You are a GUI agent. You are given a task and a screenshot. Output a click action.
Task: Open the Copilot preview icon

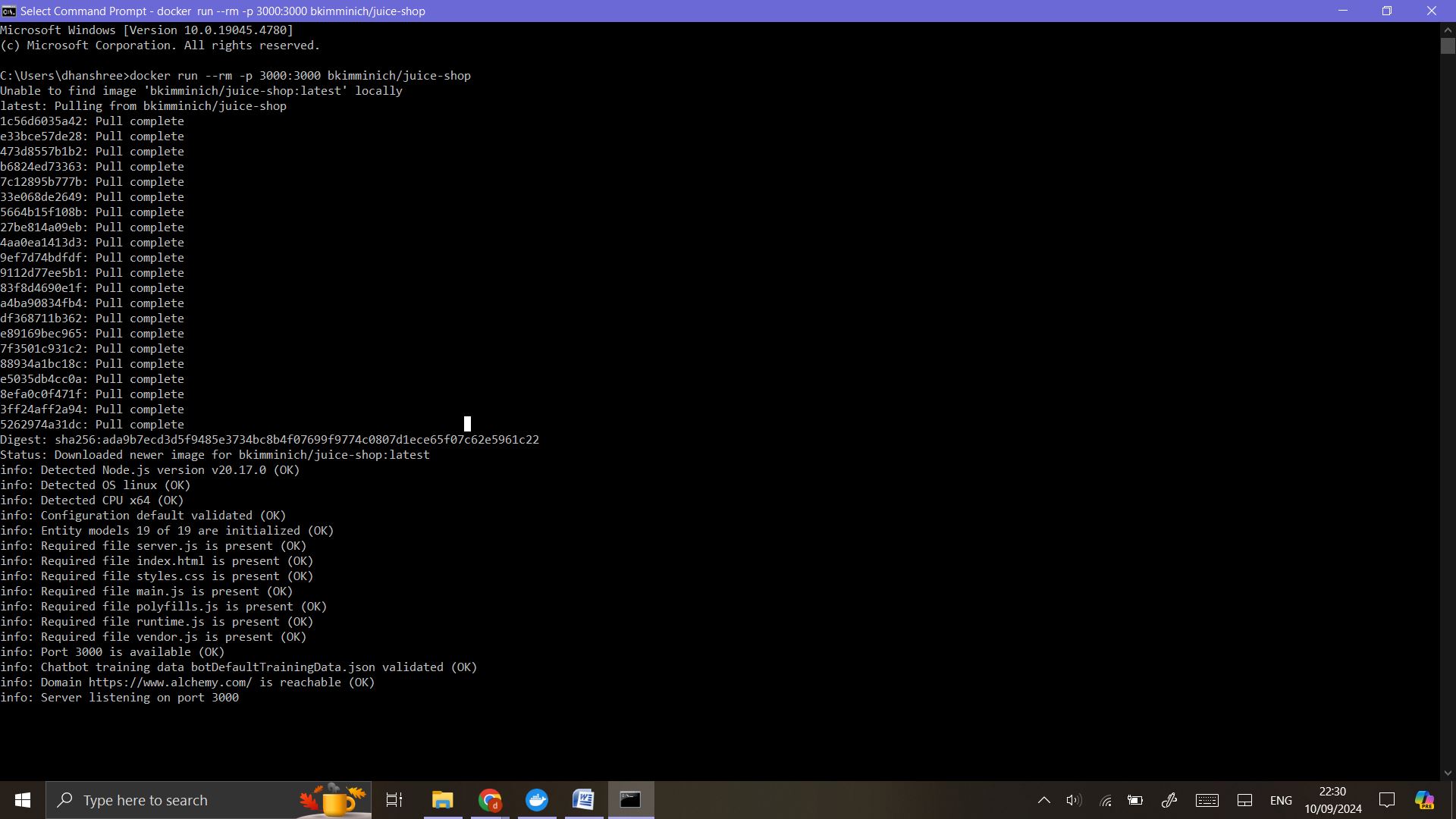click(x=1424, y=800)
